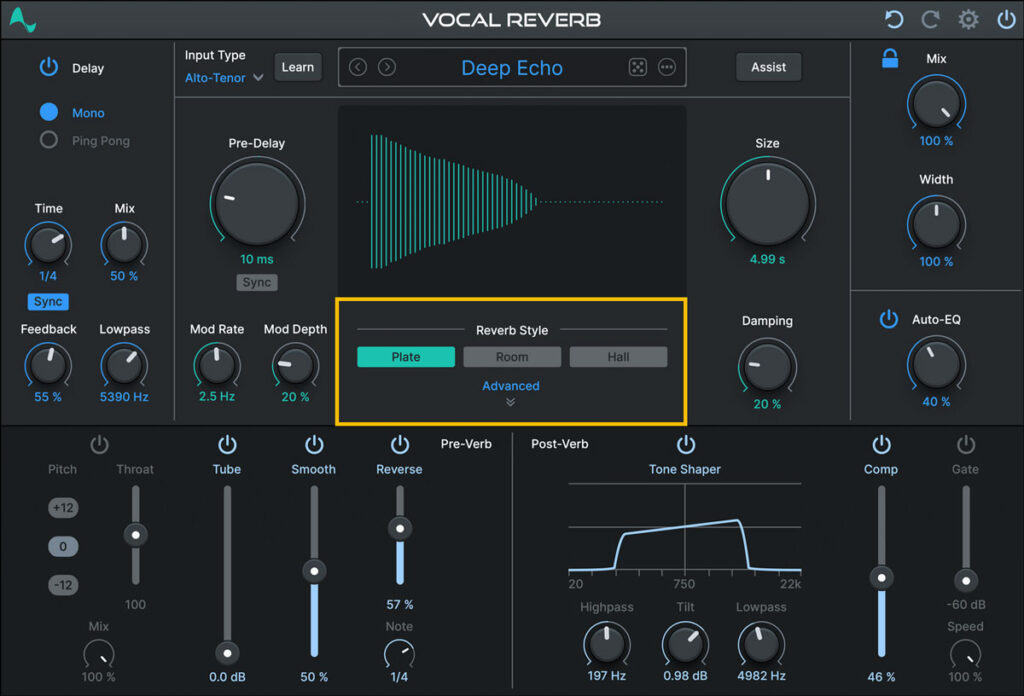
Task: Open the Alto-Tenor input type dropdown
Action: tap(224, 78)
